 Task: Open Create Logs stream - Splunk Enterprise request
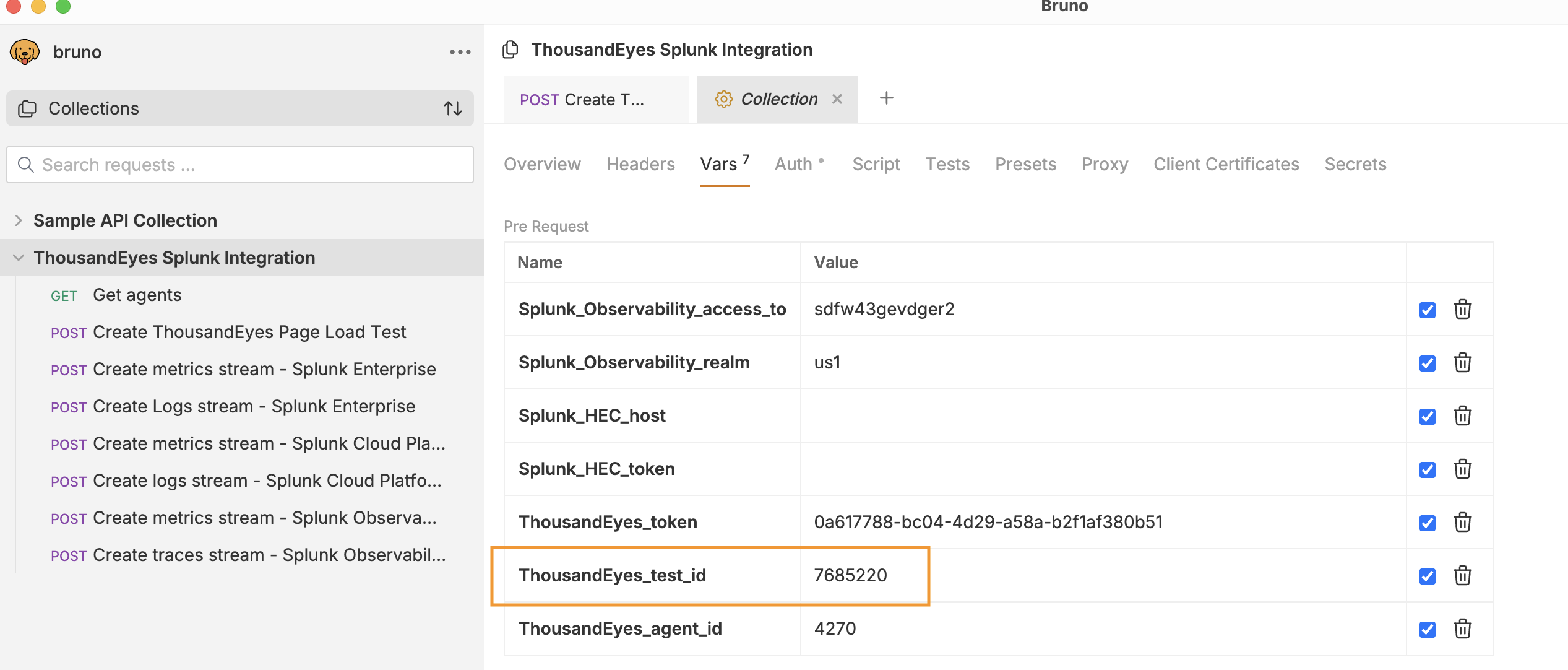coord(254,406)
